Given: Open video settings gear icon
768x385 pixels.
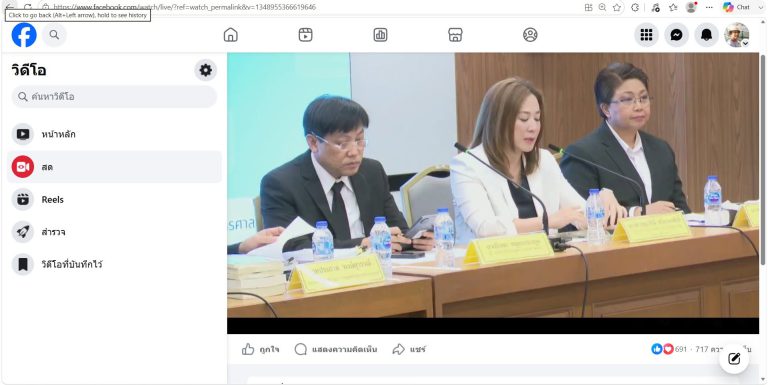Looking at the screenshot, I should click(x=206, y=70).
